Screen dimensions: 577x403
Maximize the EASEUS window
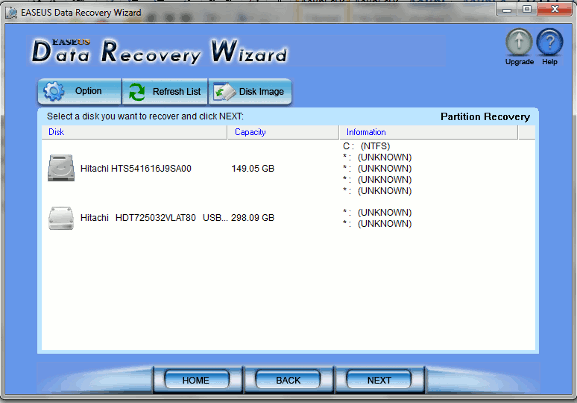coord(527,10)
